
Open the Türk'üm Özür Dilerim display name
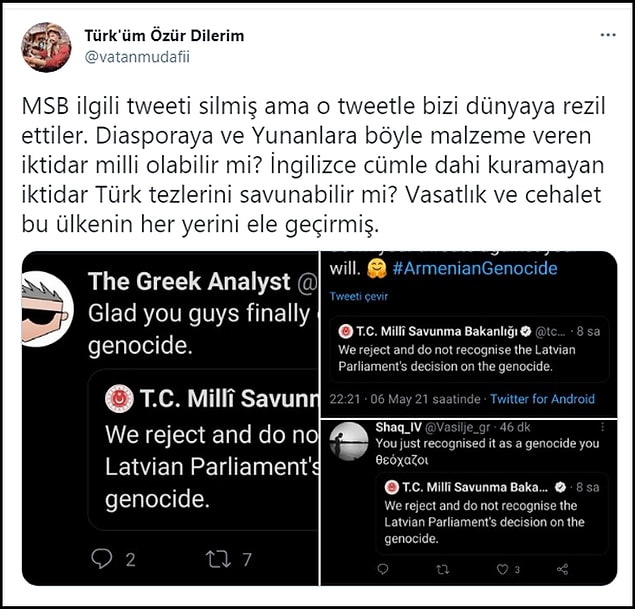tap(164, 36)
